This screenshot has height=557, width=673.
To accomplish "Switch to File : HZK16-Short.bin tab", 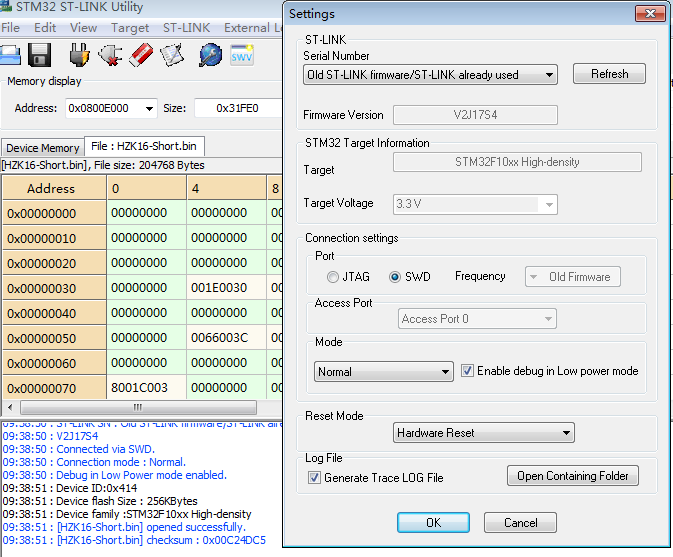I will (x=144, y=146).
